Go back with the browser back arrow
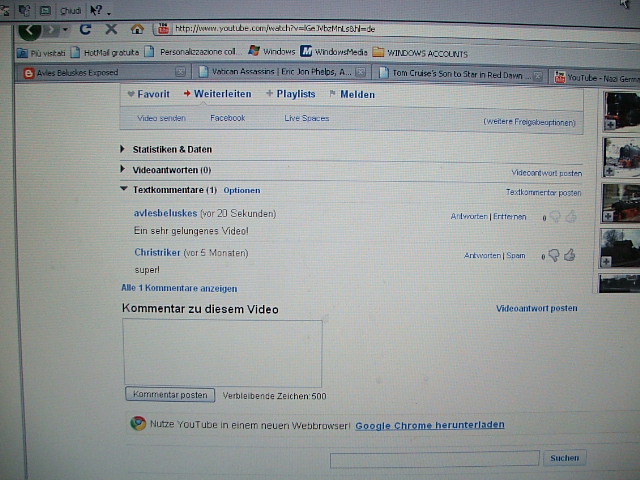The height and width of the screenshot is (480, 640). (x=29, y=31)
